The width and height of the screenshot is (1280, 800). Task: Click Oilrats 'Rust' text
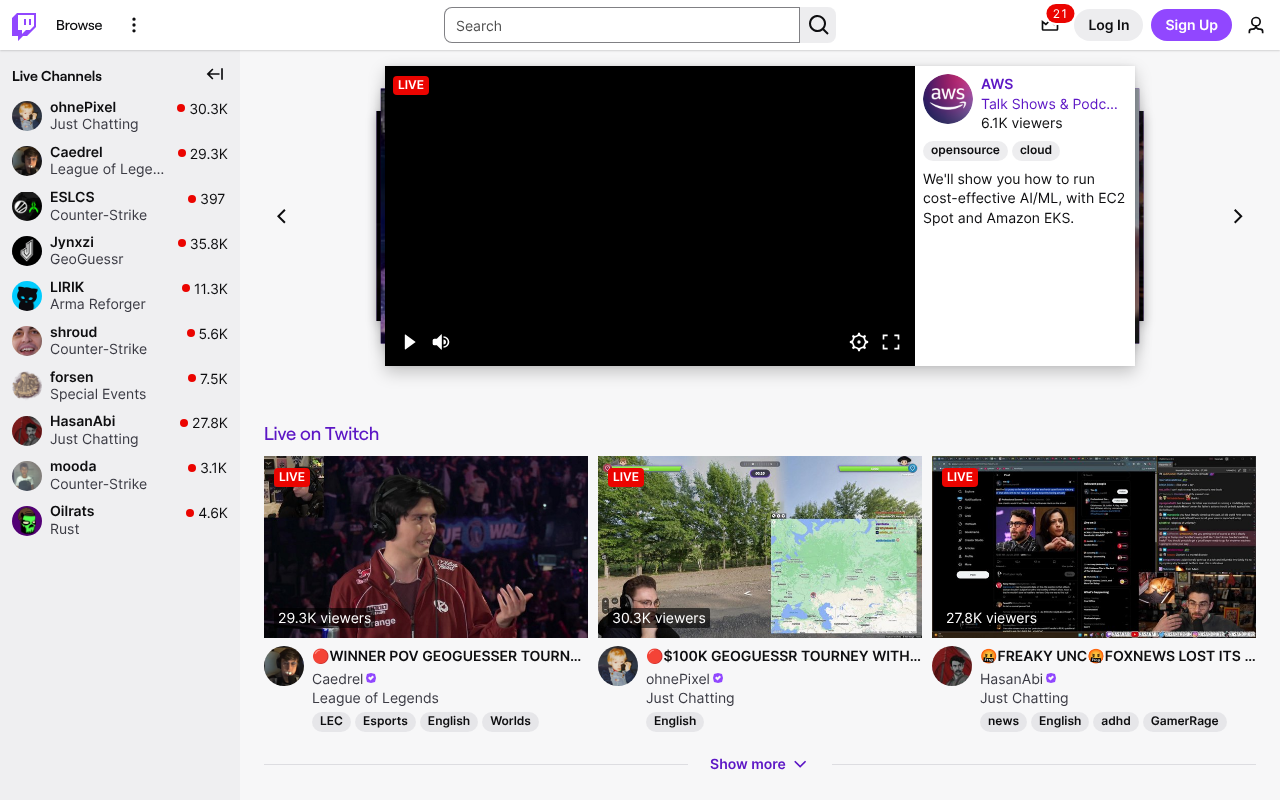[x=65, y=529]
